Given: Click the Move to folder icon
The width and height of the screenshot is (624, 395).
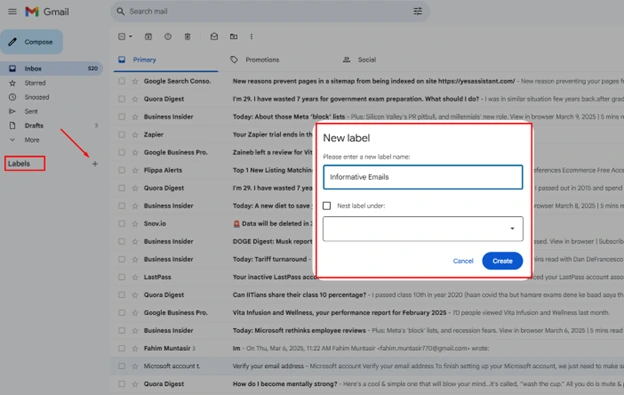Looking at the screenshot, I should 234,37.
